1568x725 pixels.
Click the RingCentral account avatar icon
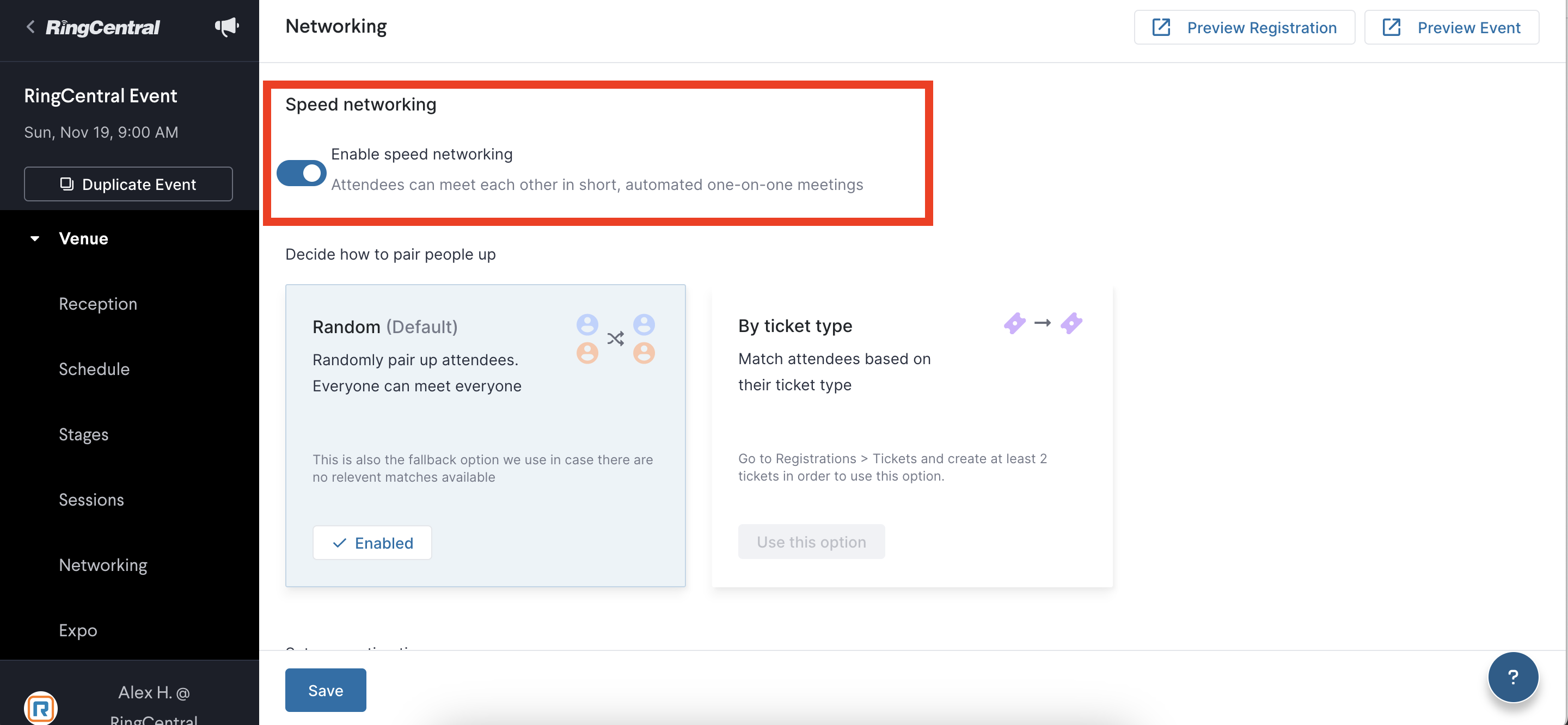[41, 708]
